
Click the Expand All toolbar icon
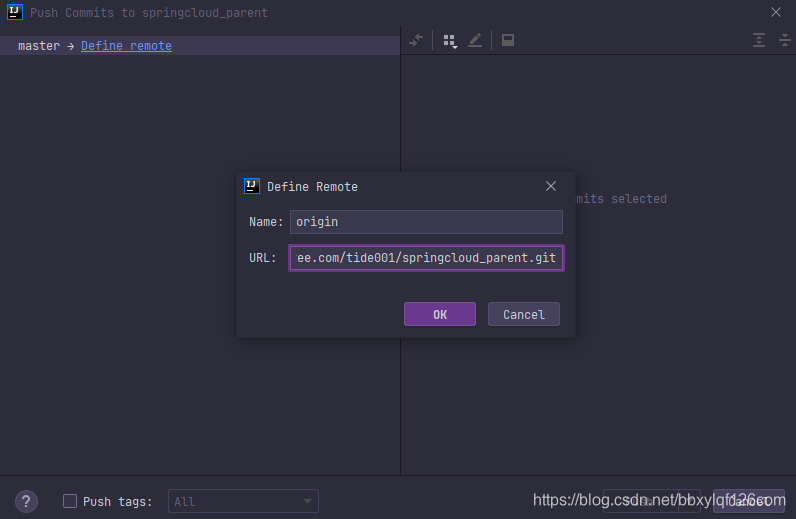758,40
